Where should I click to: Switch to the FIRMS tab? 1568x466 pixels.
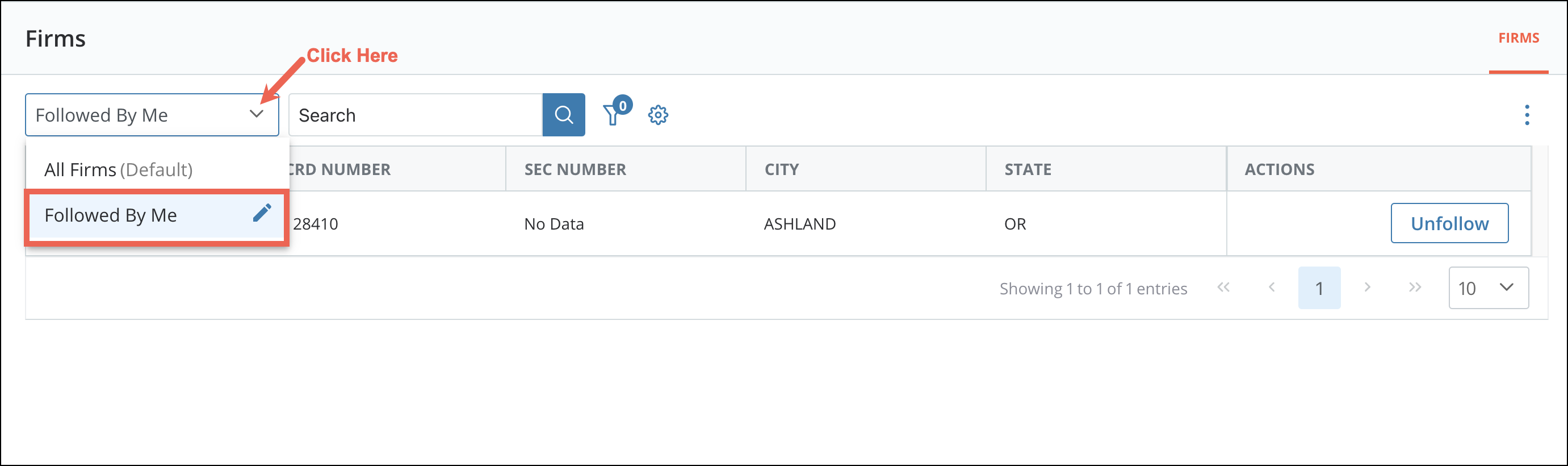(x=1518, y=38)
